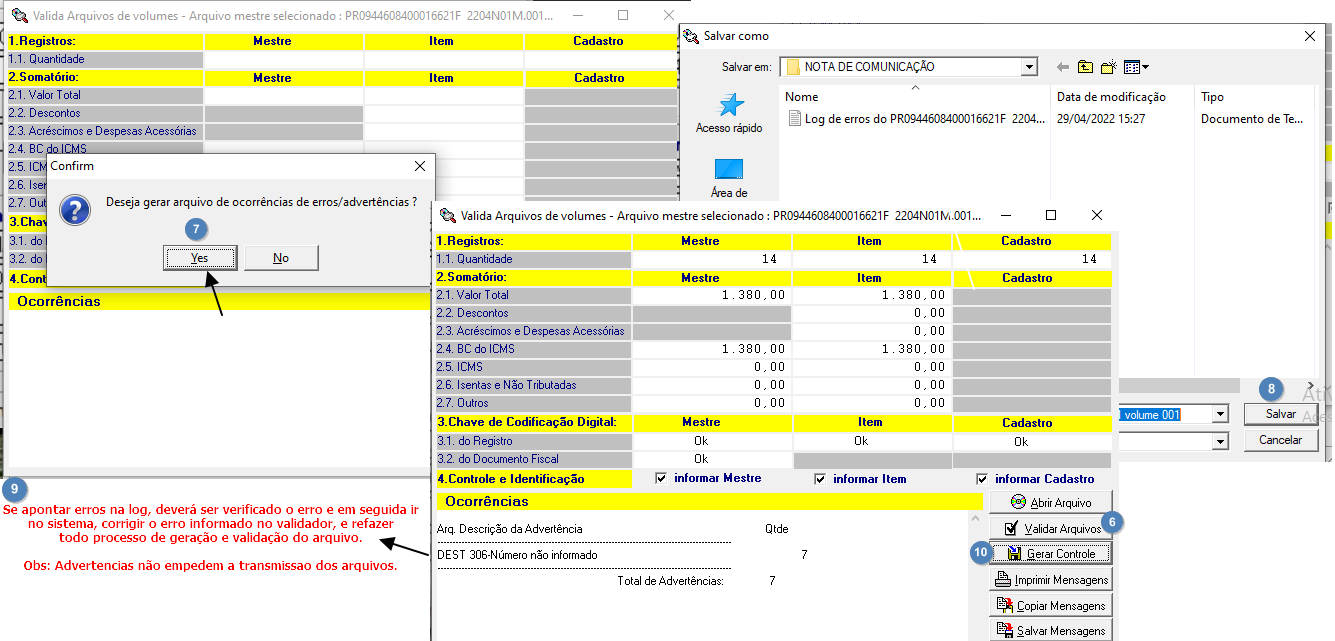Open the Salvar em folder dropdown
Viewport: 1335px width, 641px height.
1029,67
